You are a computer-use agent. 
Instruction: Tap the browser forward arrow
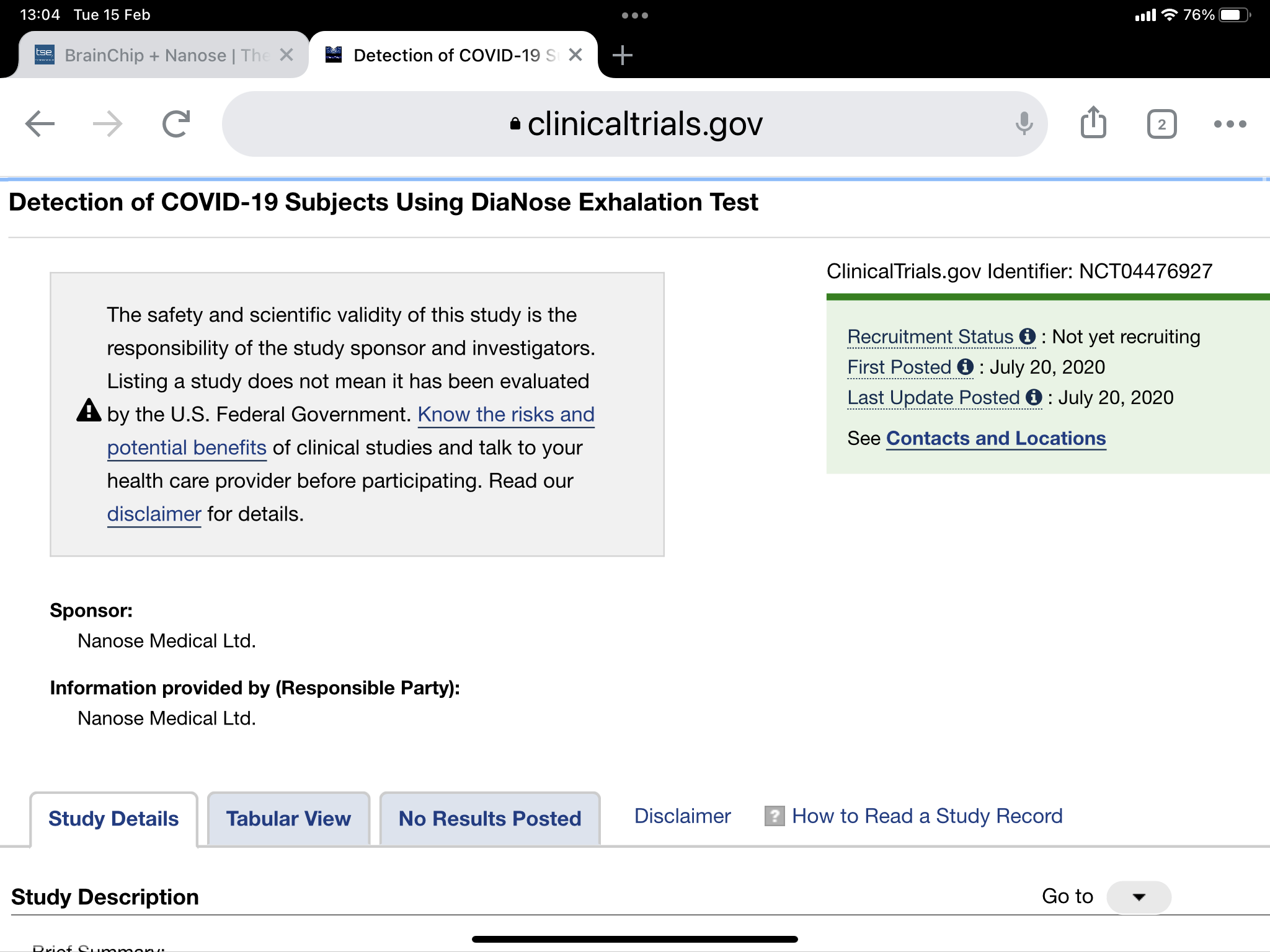(107, 124)
